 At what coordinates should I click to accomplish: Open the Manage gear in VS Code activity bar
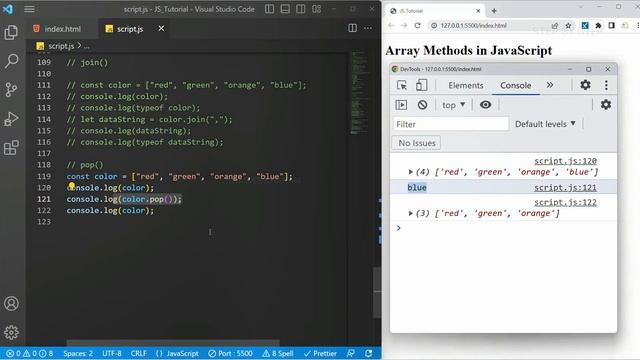point(11,332)
